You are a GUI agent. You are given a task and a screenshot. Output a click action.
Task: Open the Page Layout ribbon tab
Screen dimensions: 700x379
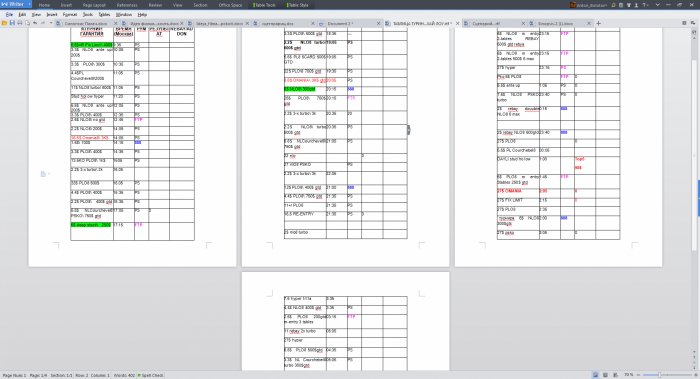pos(94,5)
